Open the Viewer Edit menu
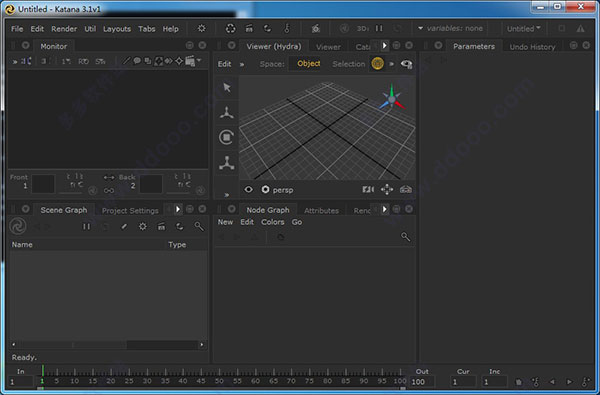Screen dimensions: 600x395 [x=224, y=64]
